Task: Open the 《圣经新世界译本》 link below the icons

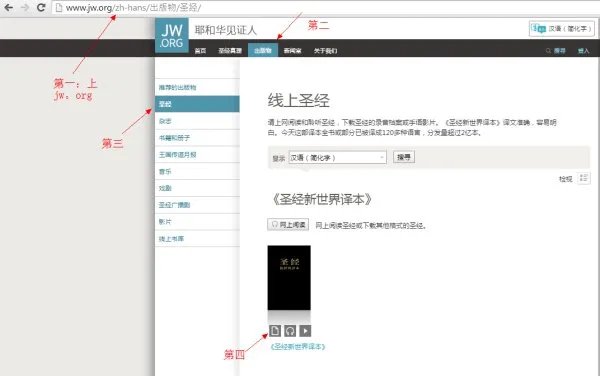Action: click(297, 347)
